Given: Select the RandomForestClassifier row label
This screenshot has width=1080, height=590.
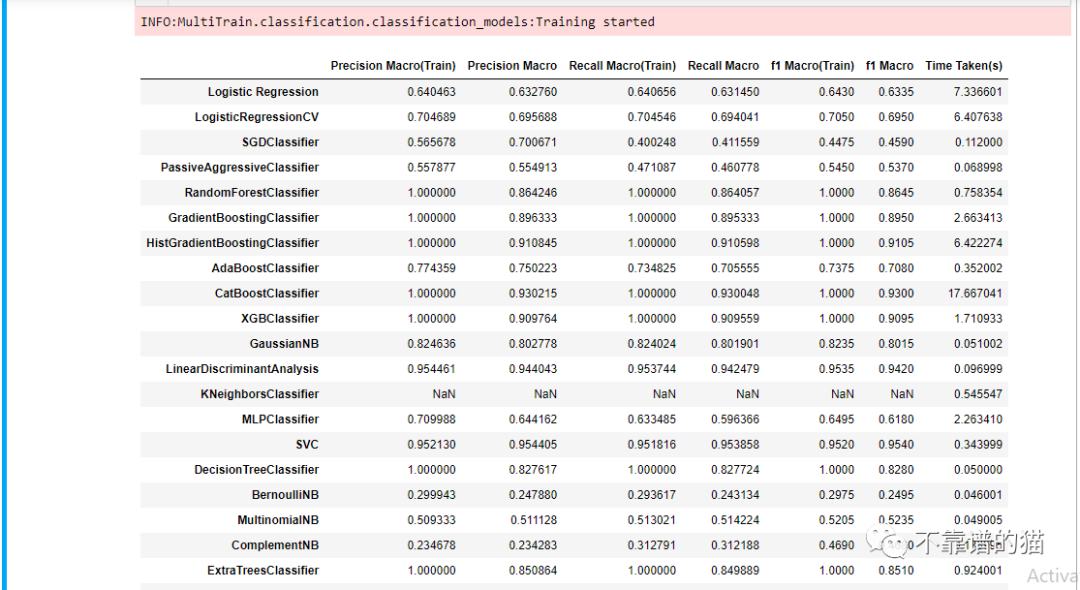Looking at the screenshot, I should (251, 193).
